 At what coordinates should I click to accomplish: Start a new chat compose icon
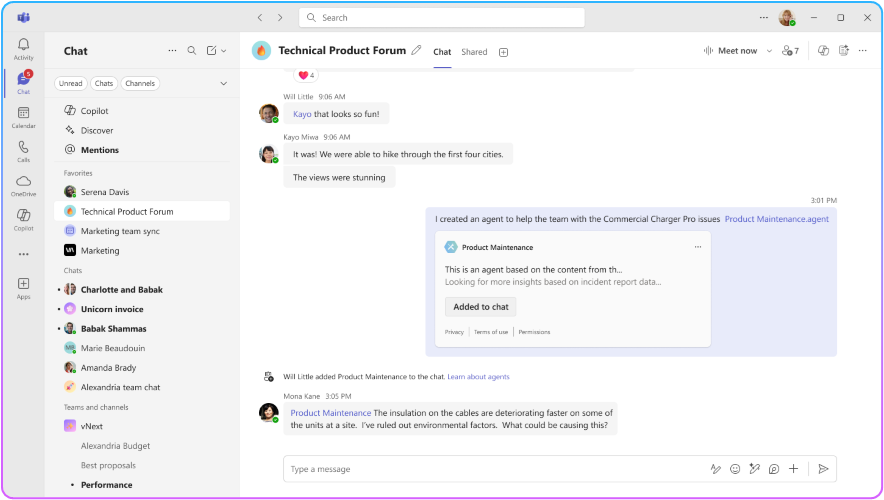[211, 51]
